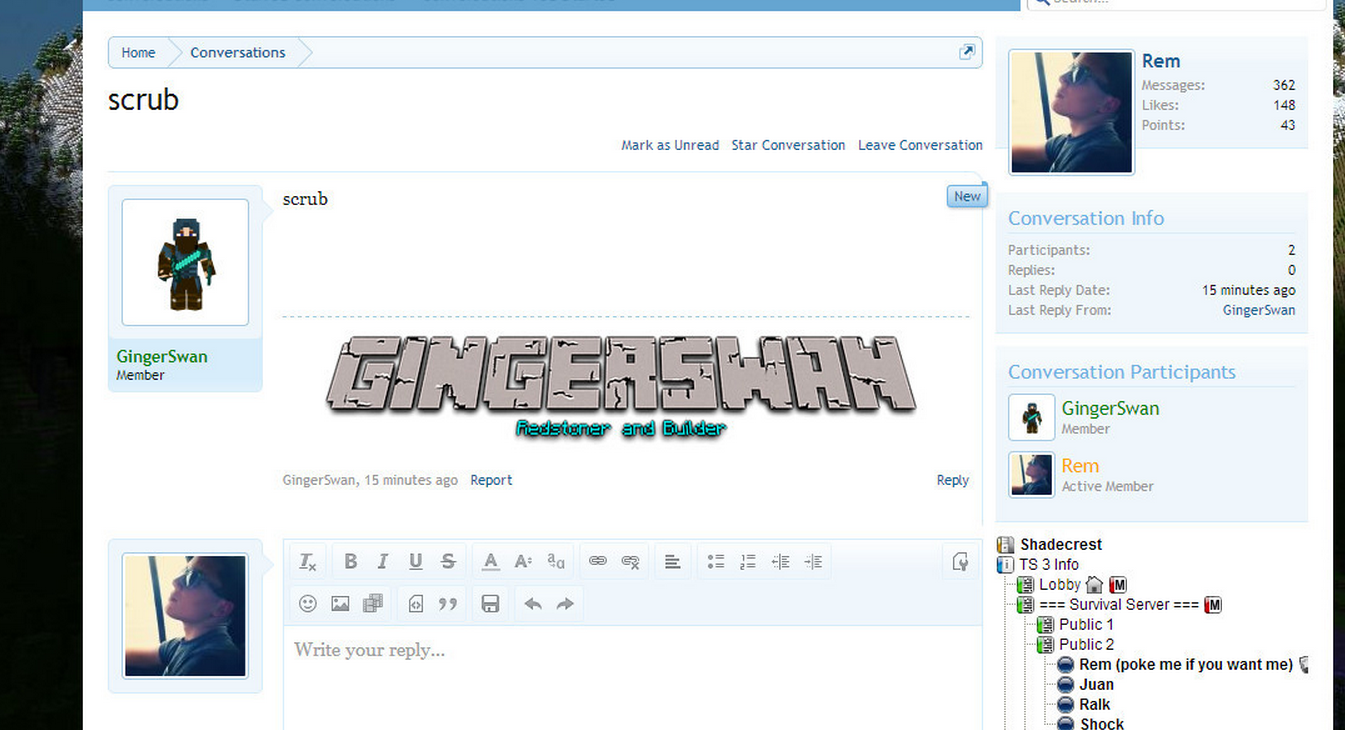Open the font family dropdown

coord(556,562)
